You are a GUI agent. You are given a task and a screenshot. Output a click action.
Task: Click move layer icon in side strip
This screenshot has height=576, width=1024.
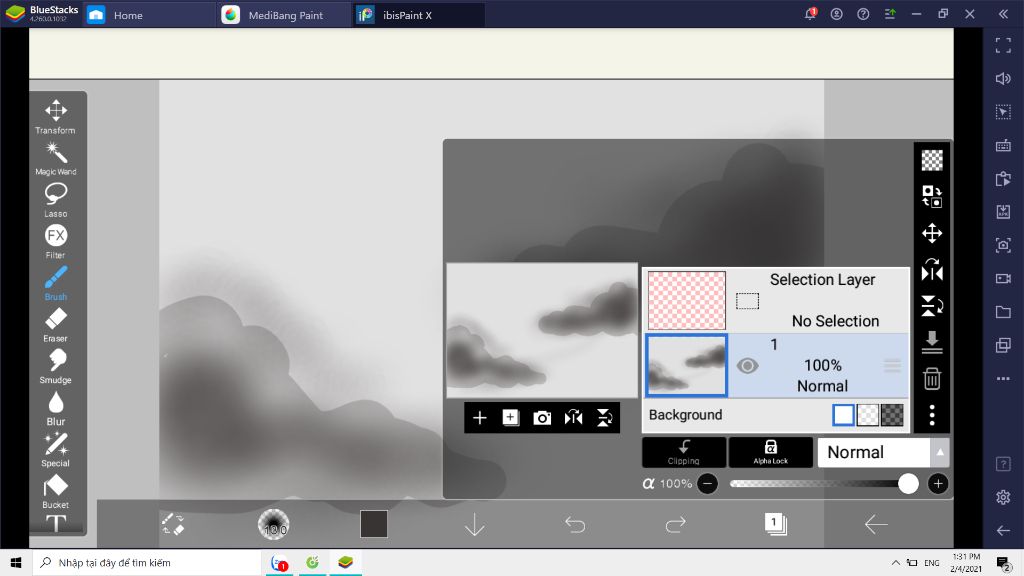[932, 233]
